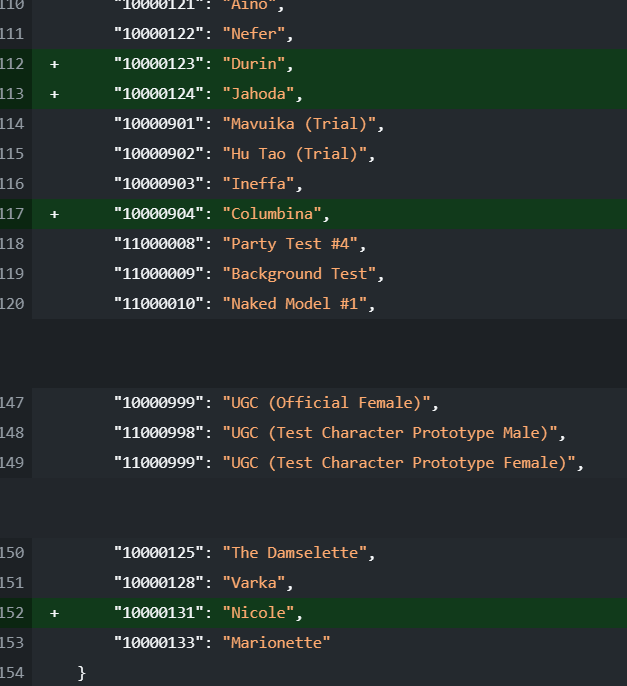Click line number 112 in the gutter
This screenshot has width=627, height=686.
[12, 64]
